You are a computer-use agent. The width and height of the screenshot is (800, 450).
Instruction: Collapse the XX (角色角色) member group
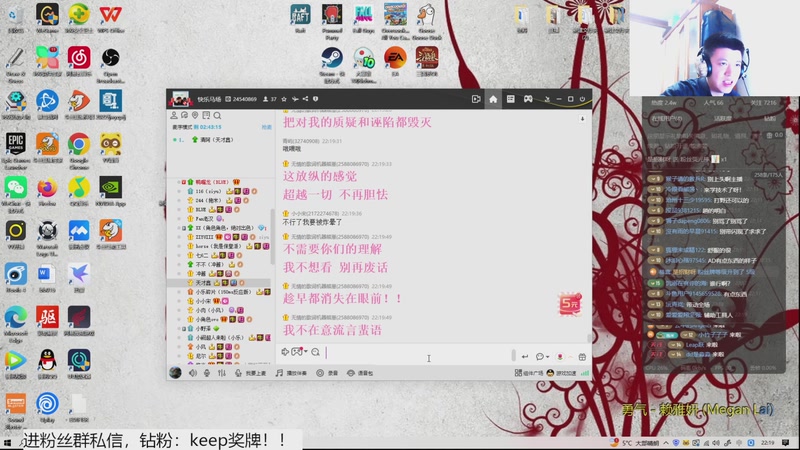tap(184, 228)
